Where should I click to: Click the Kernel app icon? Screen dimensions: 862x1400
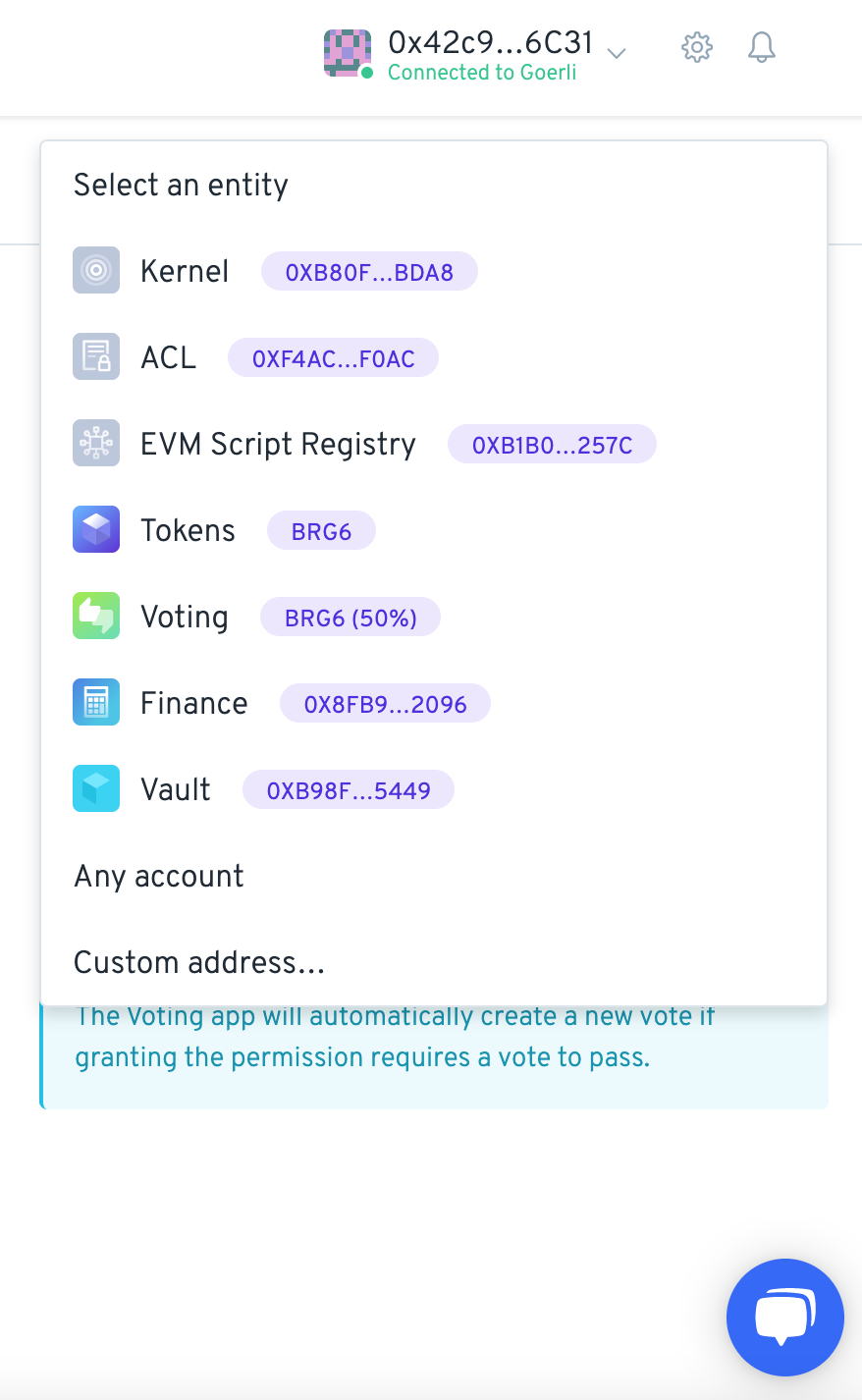(x=96, y=270)
